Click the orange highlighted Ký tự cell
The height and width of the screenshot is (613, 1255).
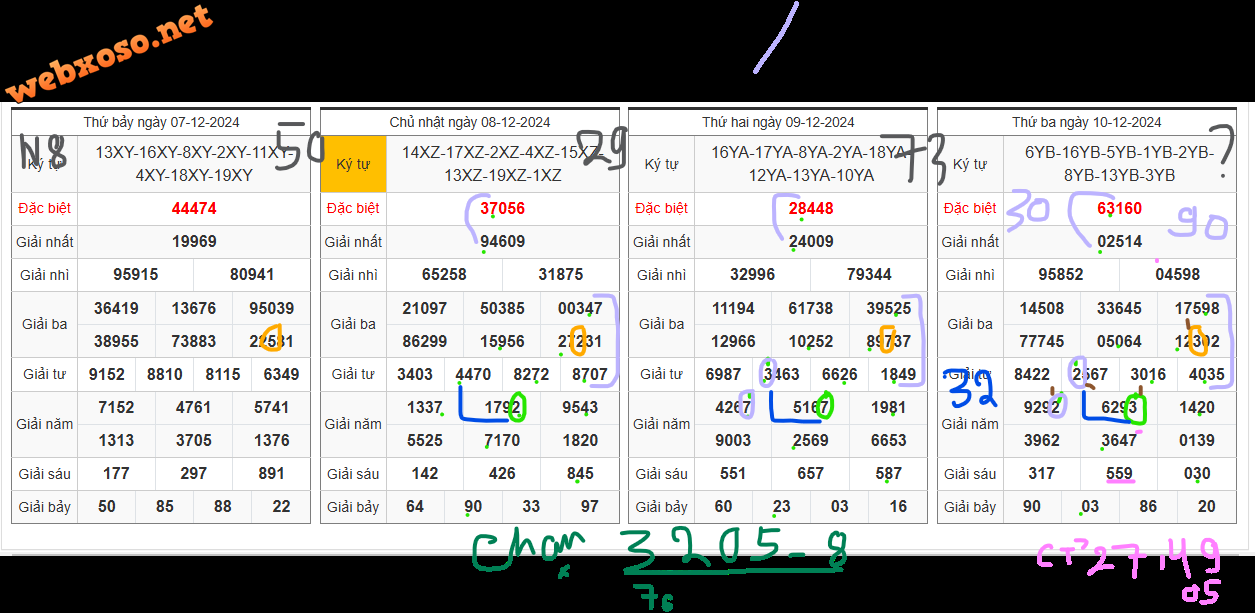pyautogui.click(x=353, y=164)
